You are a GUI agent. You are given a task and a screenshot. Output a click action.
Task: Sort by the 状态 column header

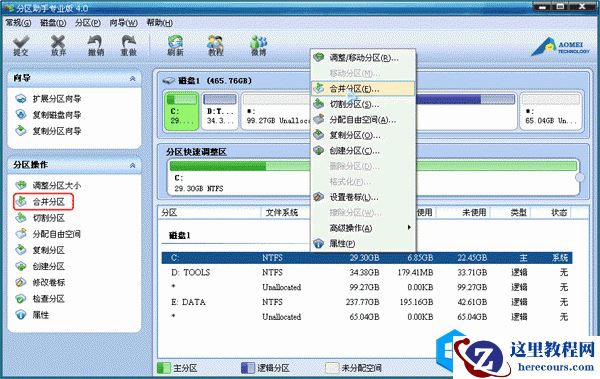(x=559, y=212)
